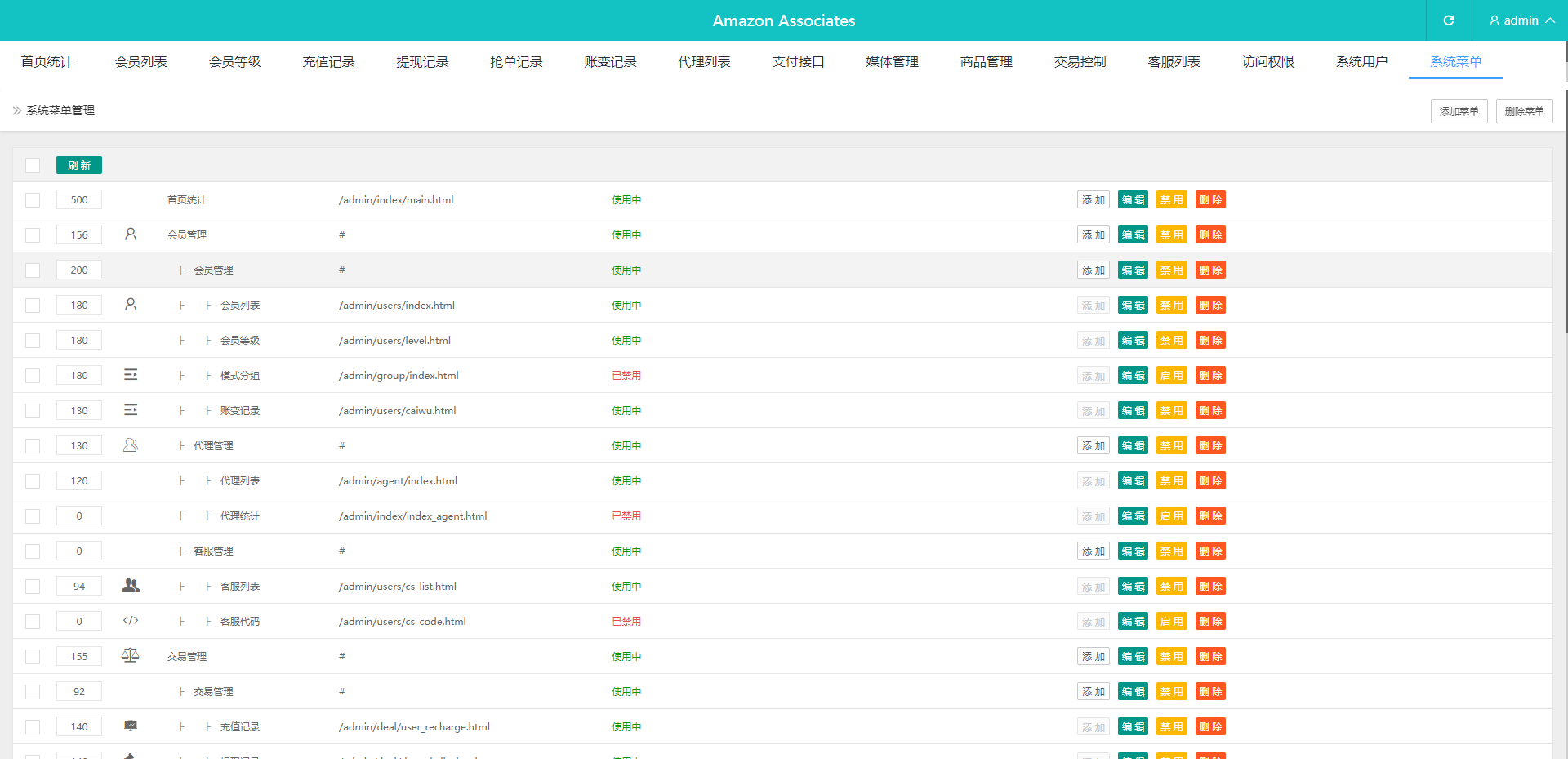Click the scales icon in 交易管理 row

[x=131, y=655]
